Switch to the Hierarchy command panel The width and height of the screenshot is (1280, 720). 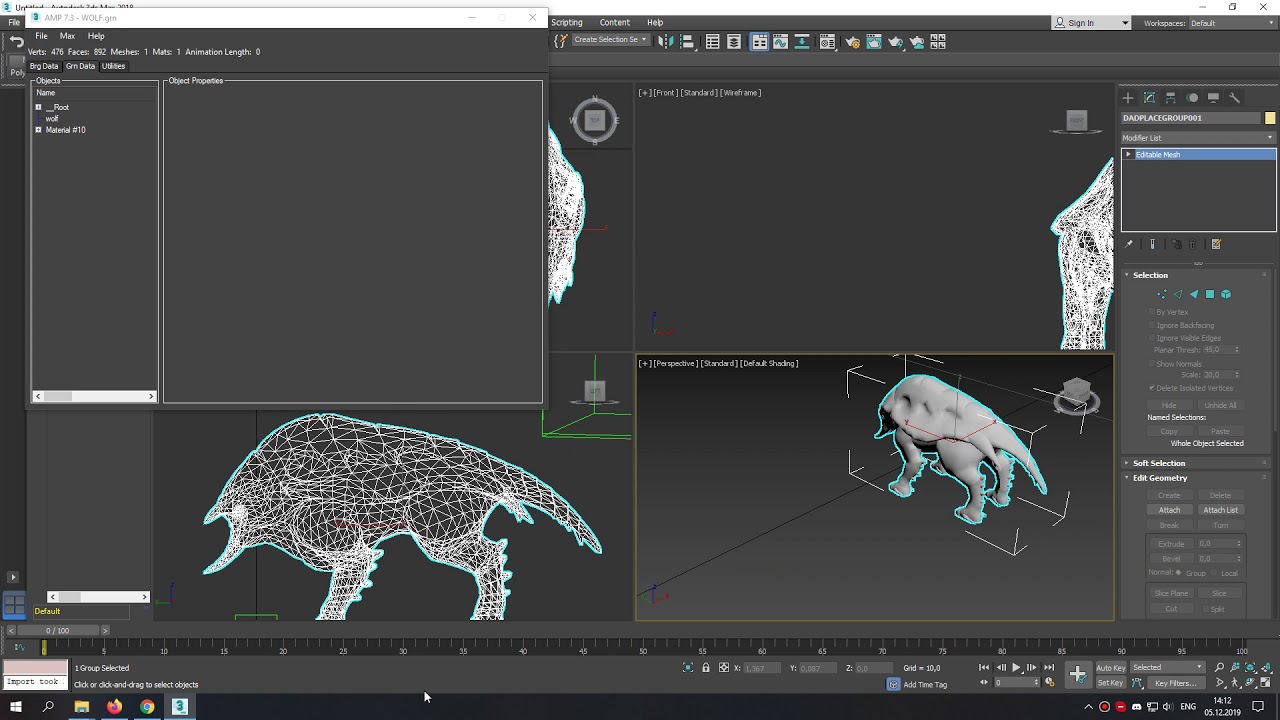coord(1170,98)
